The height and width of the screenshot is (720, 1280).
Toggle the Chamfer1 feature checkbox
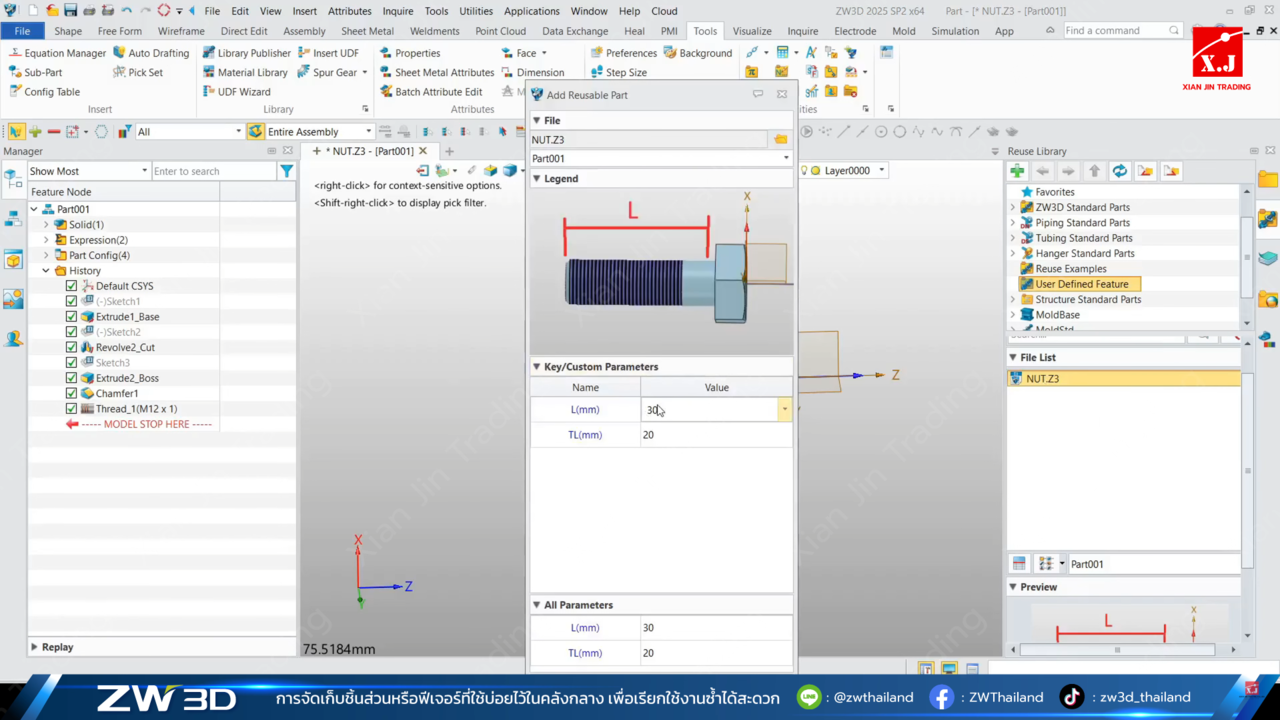pyautogui.click(x=71, y=394)
